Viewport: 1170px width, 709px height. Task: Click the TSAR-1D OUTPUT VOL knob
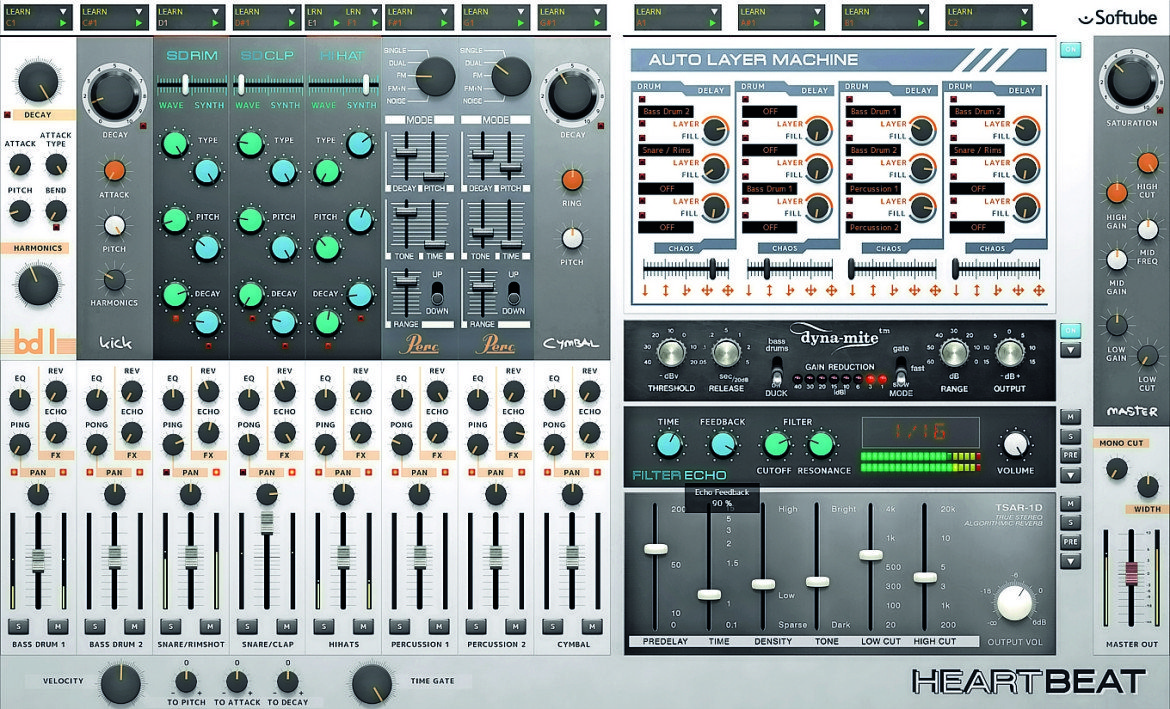1015,603
